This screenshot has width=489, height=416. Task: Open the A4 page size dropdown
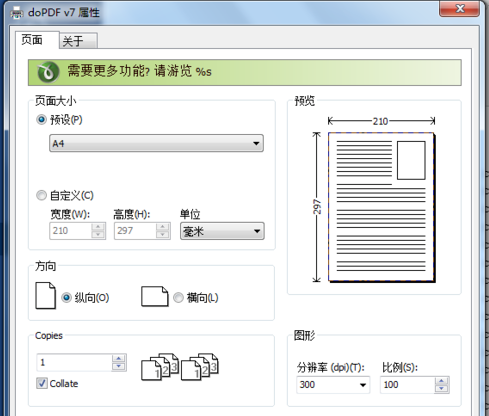pyautogui.click(x=156, y=143)
